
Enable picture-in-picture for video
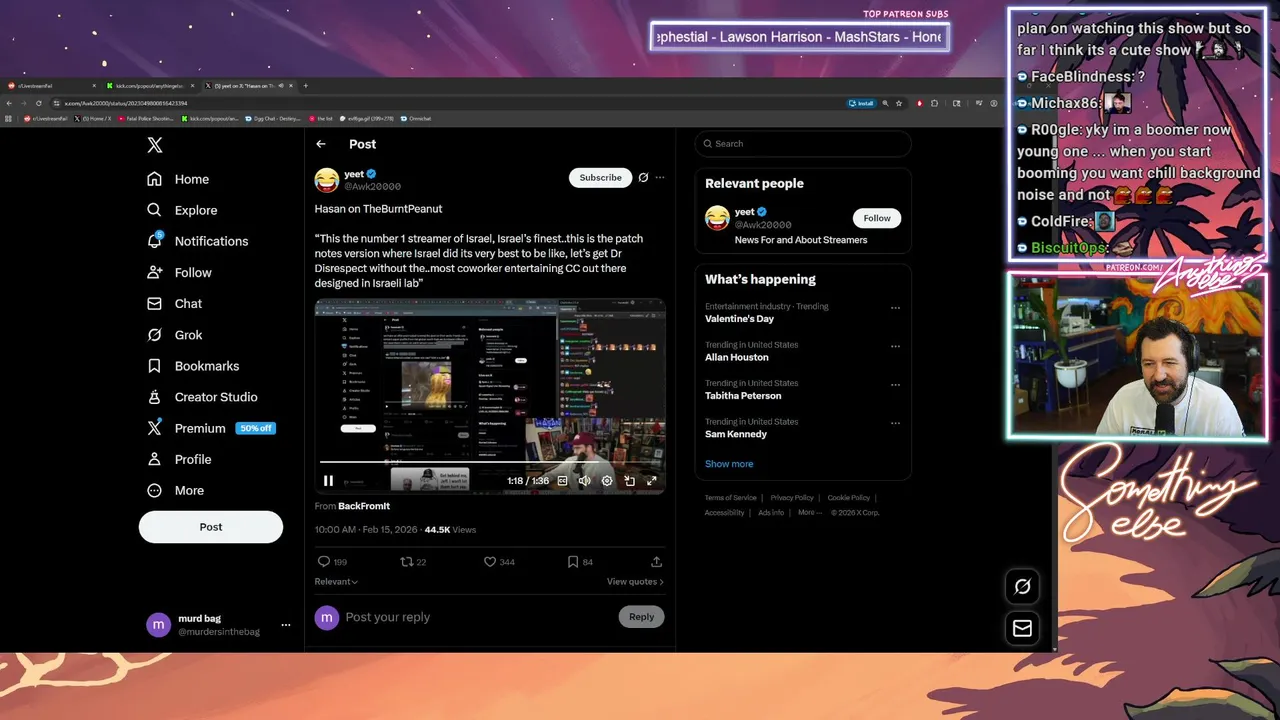pos(629,481)
